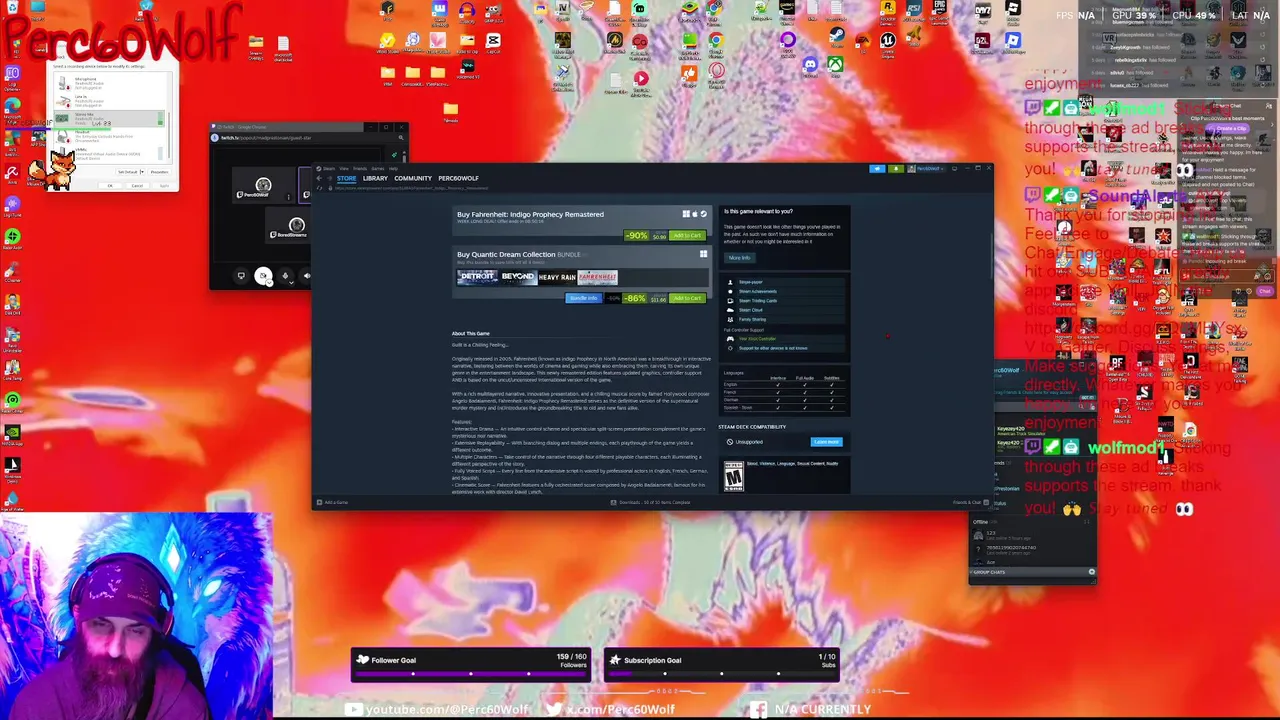Viewport: 1280px width, 720px height.
Task: Open the Steam desktop shortcut icon
Action: point(837,34)
